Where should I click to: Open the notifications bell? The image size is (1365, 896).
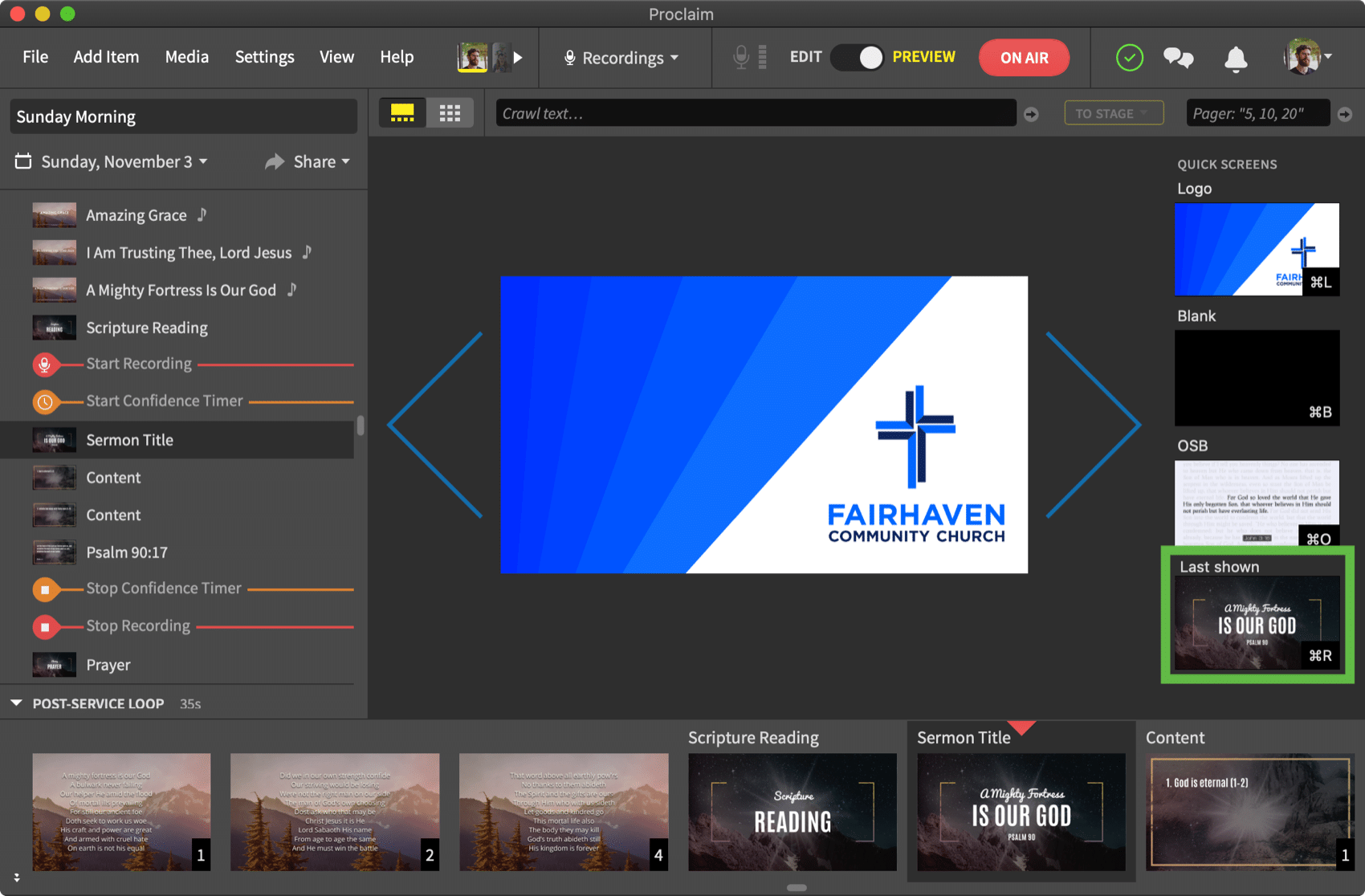[x=1236, y=58]
